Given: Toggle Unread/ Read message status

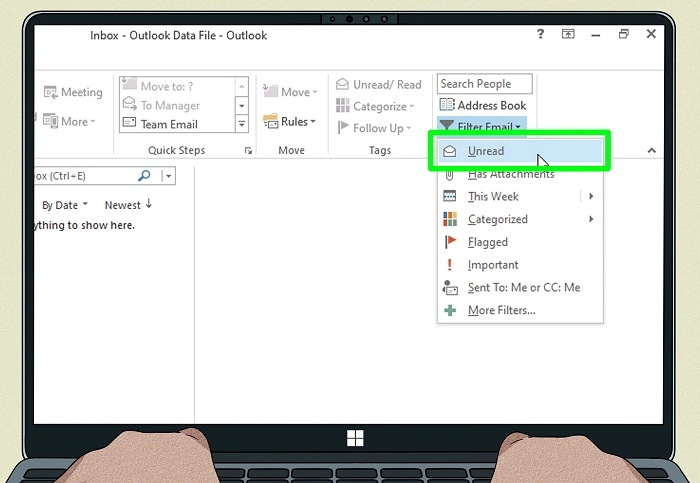Looking at the screenshot, I should pyautogui.click(x=379, y=85).
